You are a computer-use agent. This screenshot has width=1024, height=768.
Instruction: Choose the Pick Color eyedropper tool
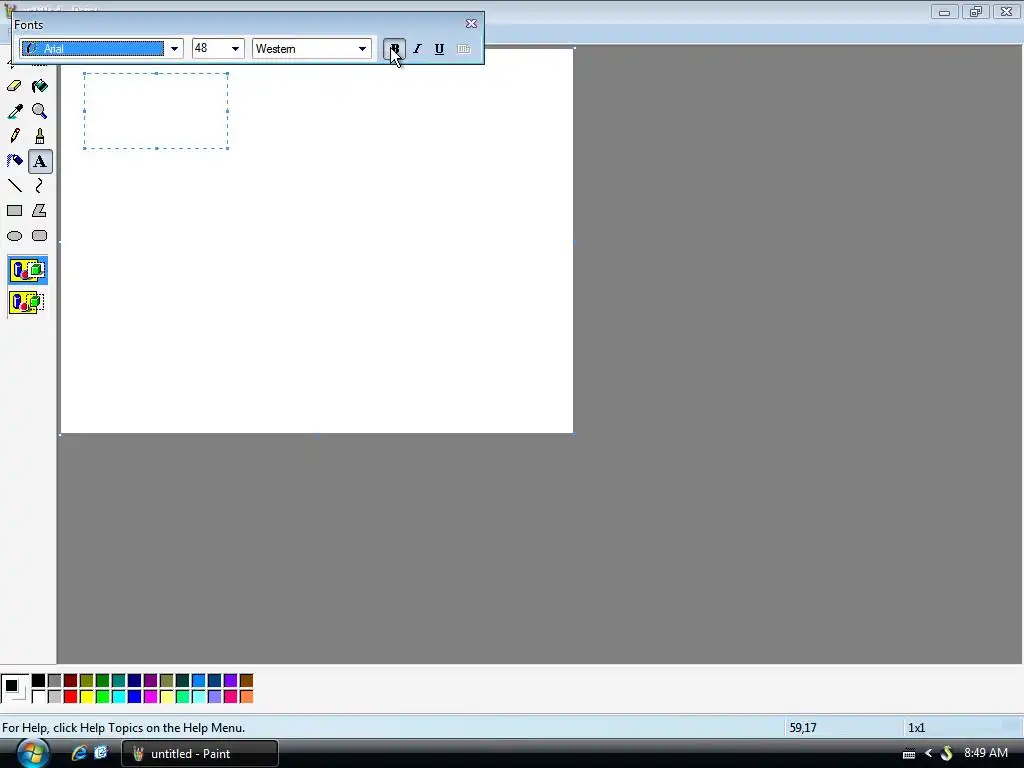coord(14,111)
